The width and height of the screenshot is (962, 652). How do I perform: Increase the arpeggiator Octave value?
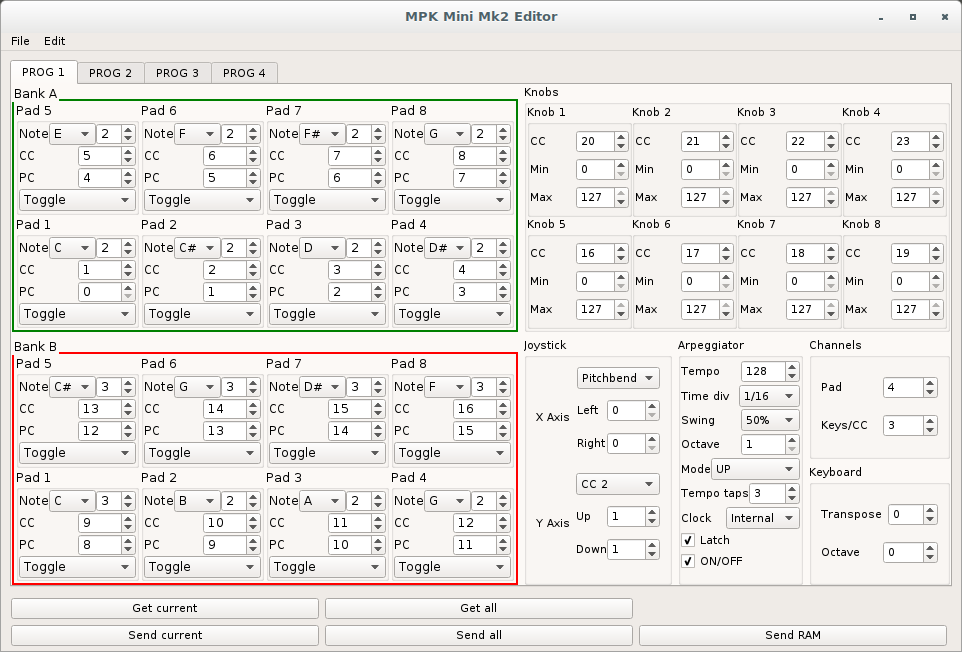point(792,440)
